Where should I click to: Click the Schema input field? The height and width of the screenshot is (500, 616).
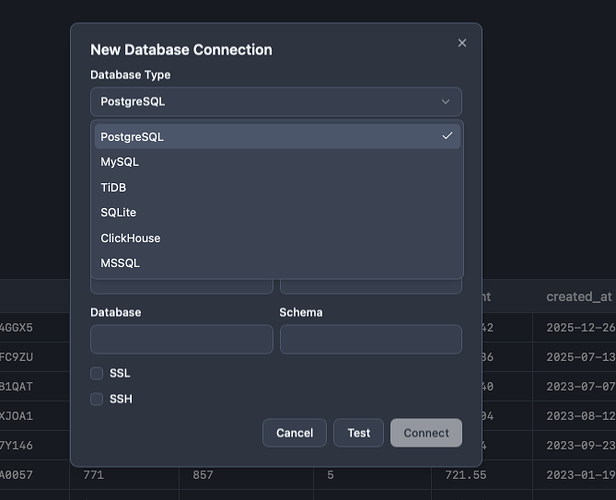point(370,339)
